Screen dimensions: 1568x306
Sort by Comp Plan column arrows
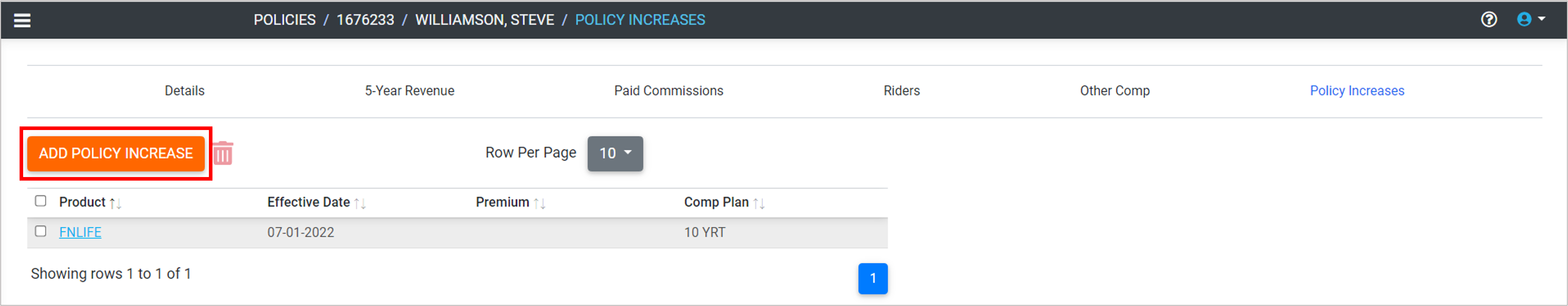[758, 203]
